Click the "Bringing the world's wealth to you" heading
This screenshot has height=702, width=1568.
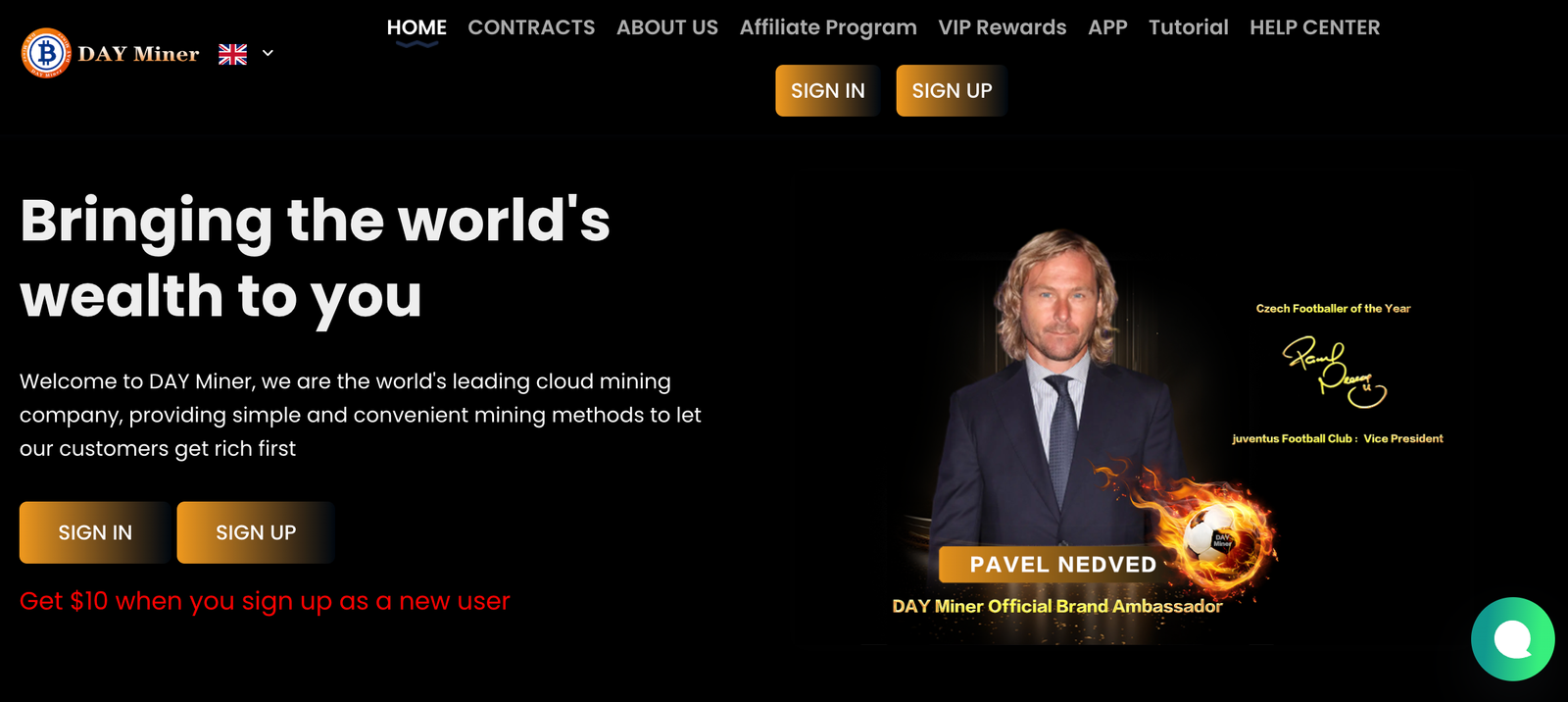[315, 258]
